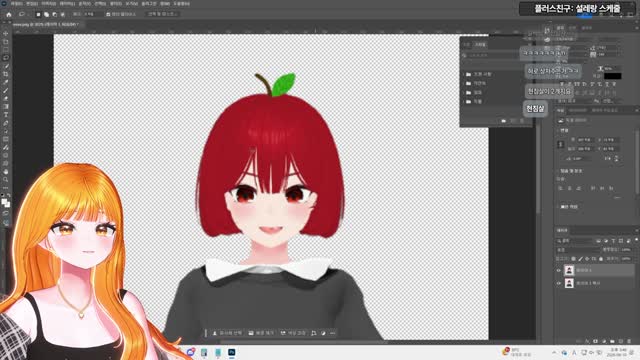This screenshot has height=360, width=640.
Task: Select the Crop tool
Action: click(6, 74)
